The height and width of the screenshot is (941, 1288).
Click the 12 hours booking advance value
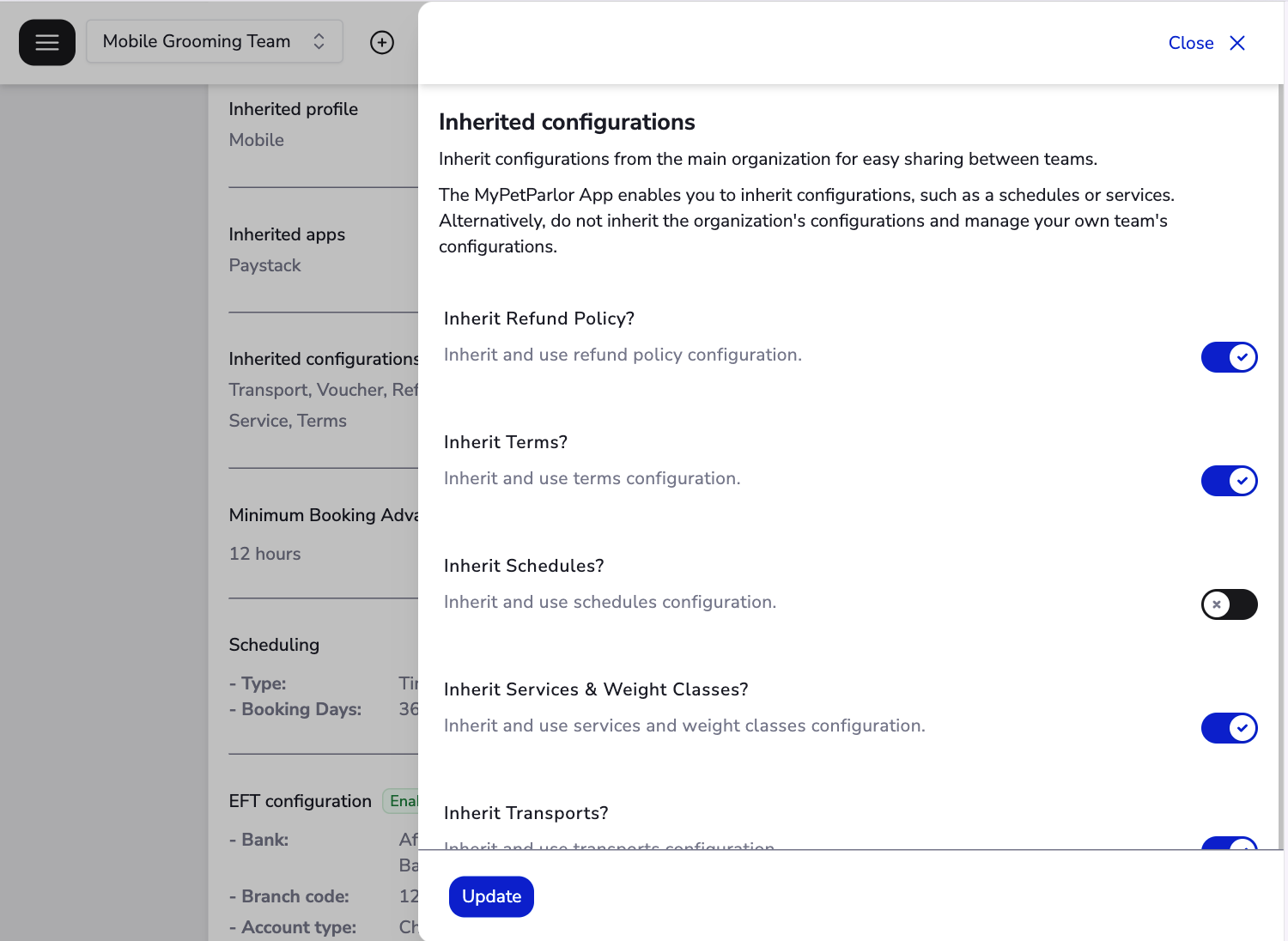click(x=264, y=554)
